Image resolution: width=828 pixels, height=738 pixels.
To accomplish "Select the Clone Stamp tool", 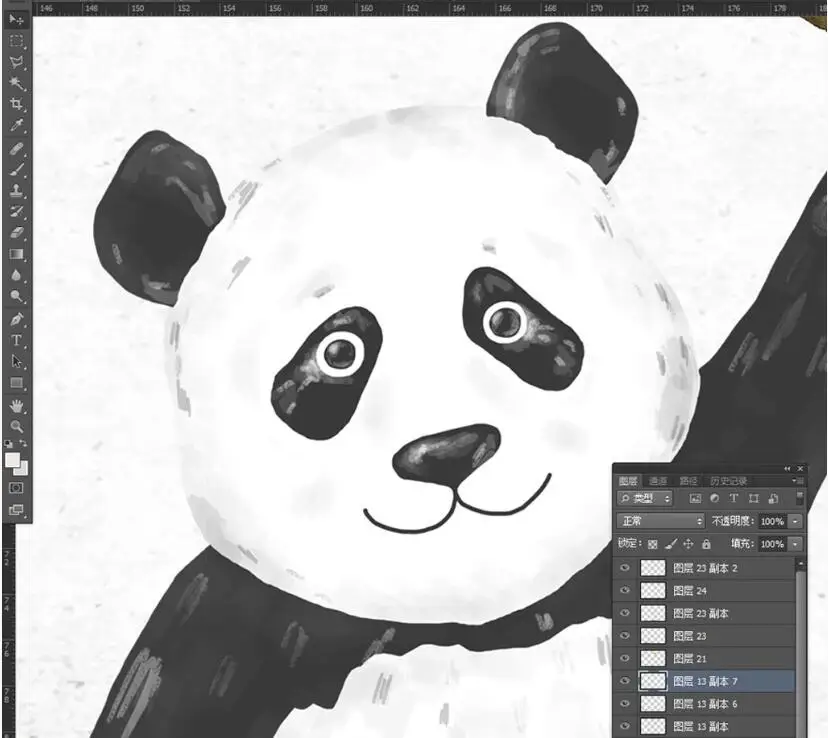I will pos(16,191).
